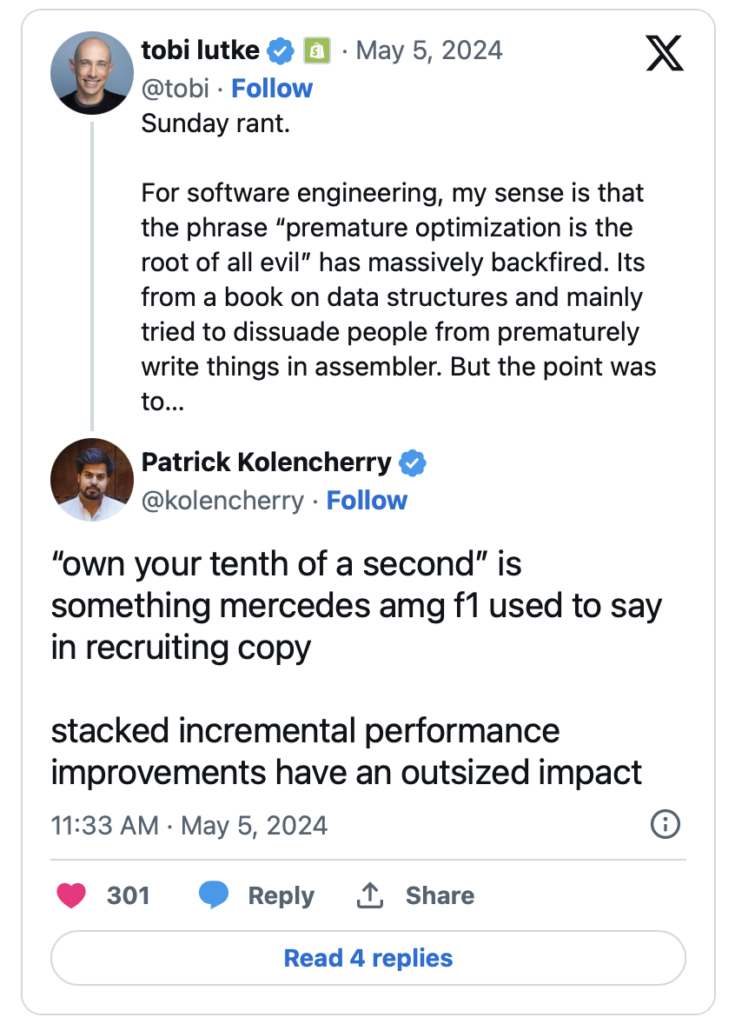This screenshot has width=735, height=1024.
Task: Click Patrick Kolencherry's verified badge
Action: 413,462
